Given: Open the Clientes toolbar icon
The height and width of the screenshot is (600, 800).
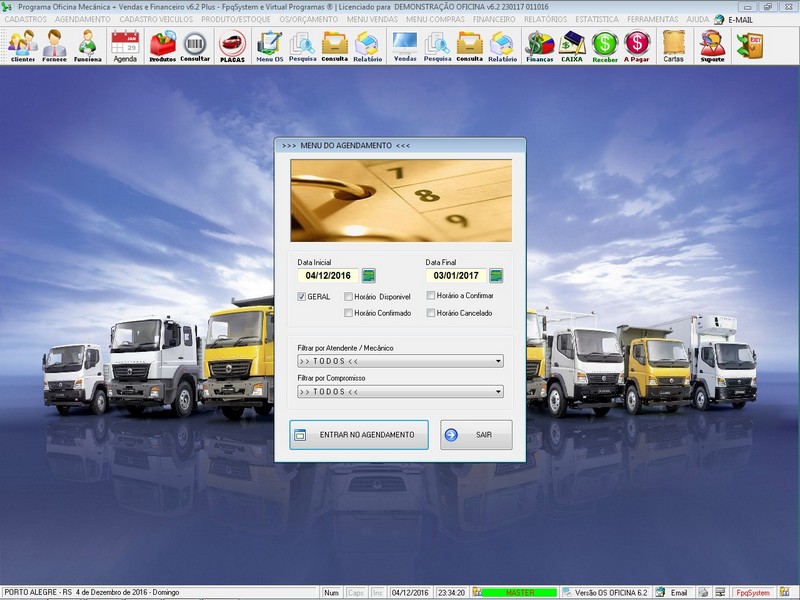Looking at the screenshot, I should pos(22,45).
